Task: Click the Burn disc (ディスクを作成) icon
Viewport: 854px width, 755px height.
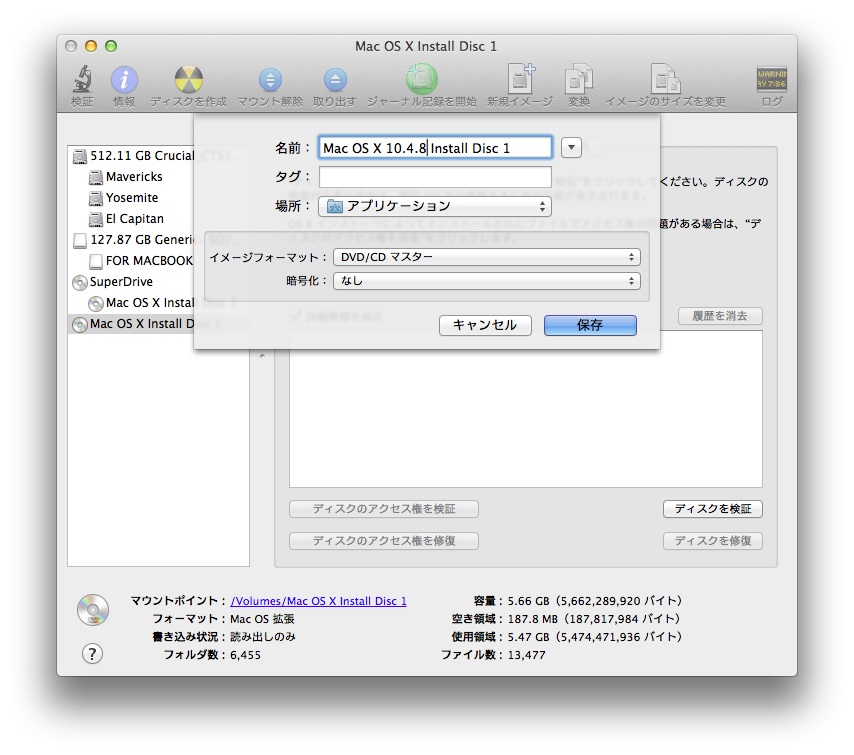Action: (x=188, y=80)
